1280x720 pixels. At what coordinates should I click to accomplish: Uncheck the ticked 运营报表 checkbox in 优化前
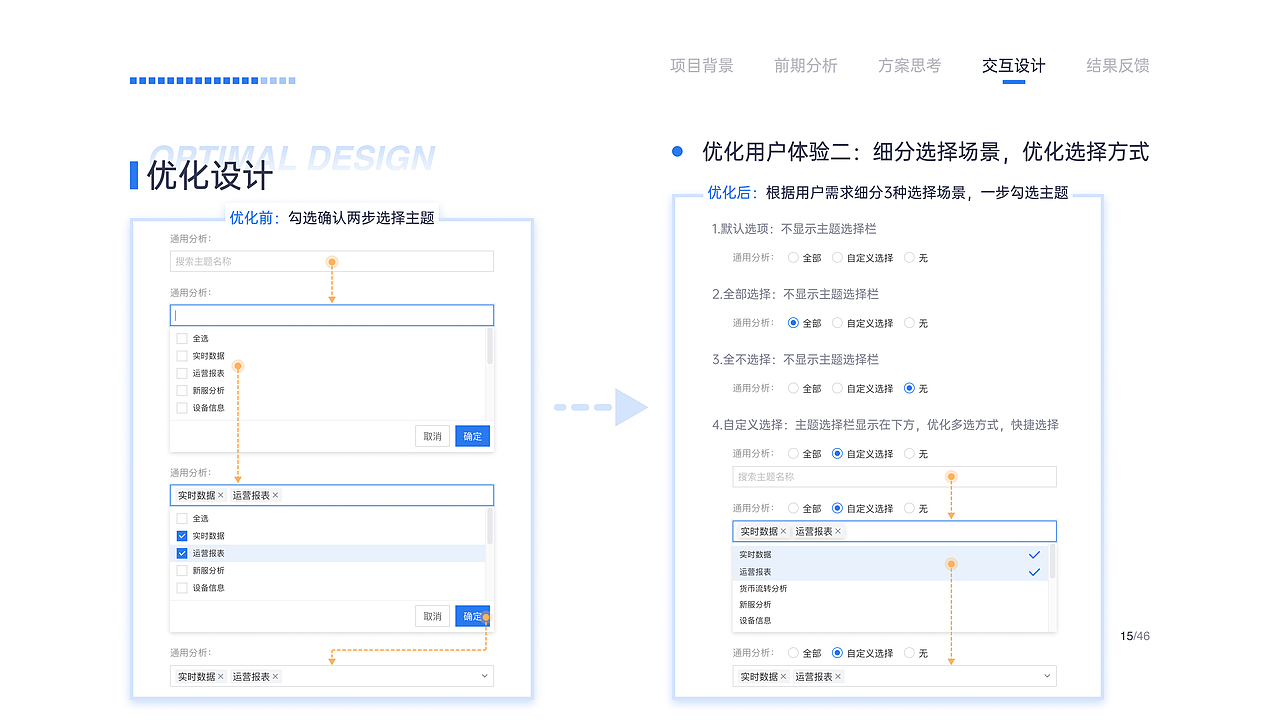tap(182, 553)
